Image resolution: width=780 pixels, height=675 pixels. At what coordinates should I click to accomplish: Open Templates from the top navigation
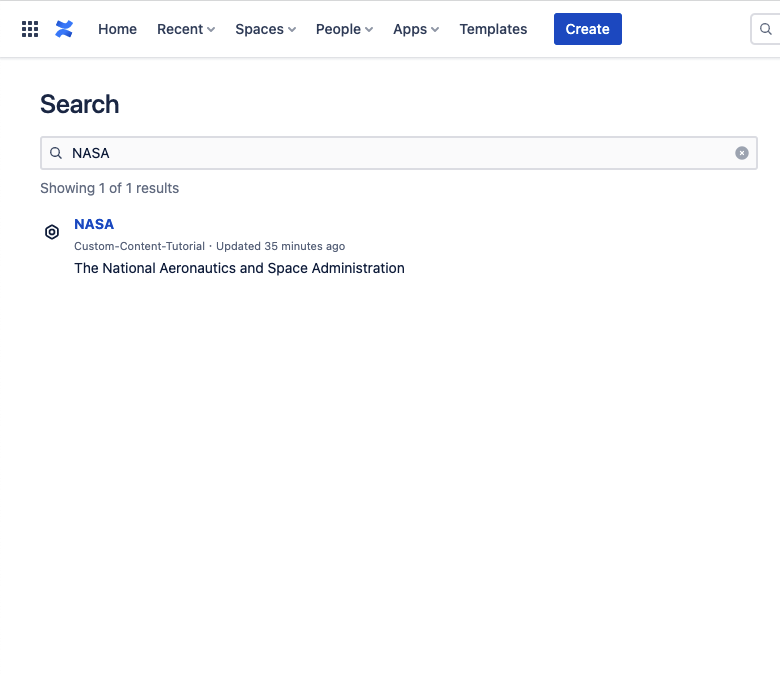[493, 29]
